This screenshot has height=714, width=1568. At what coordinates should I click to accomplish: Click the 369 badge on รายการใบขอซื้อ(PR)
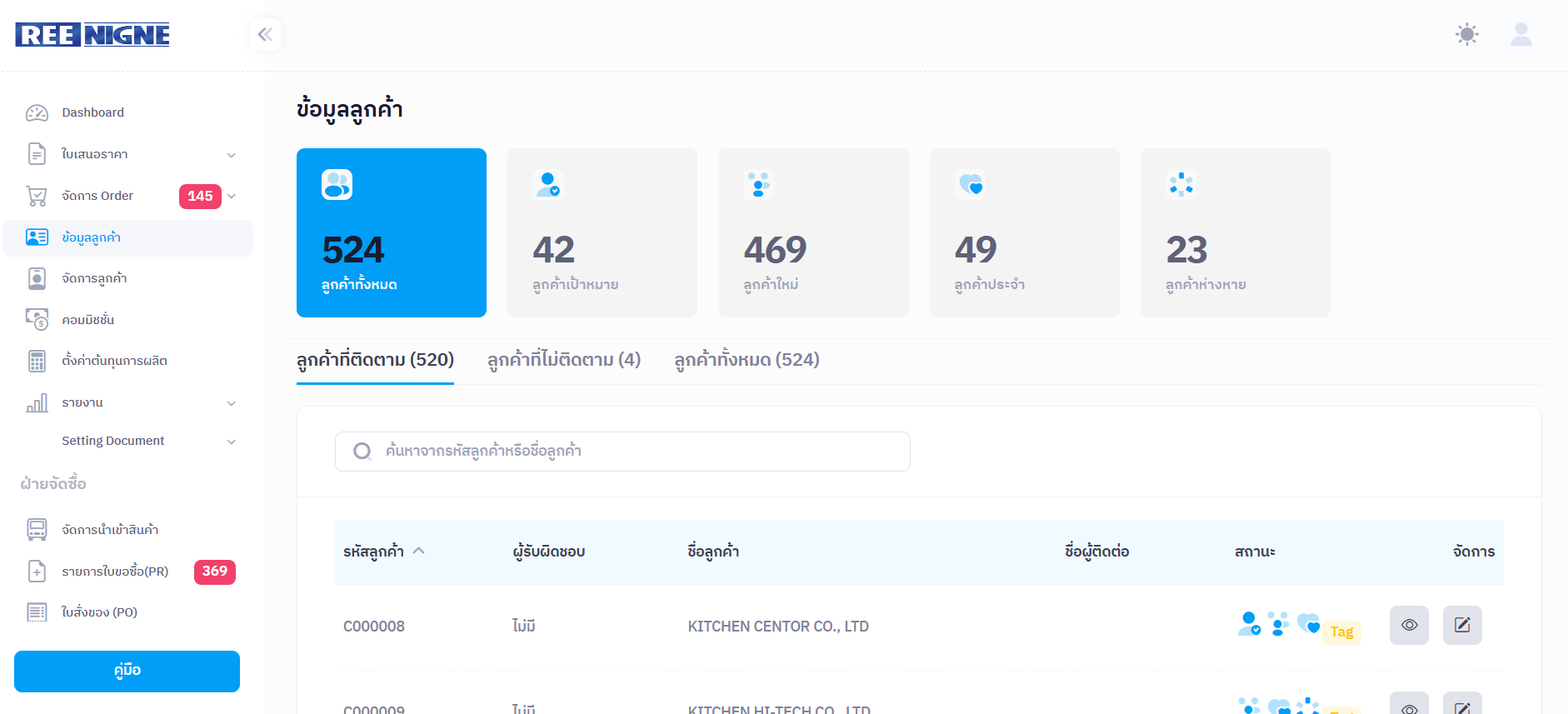215,572
